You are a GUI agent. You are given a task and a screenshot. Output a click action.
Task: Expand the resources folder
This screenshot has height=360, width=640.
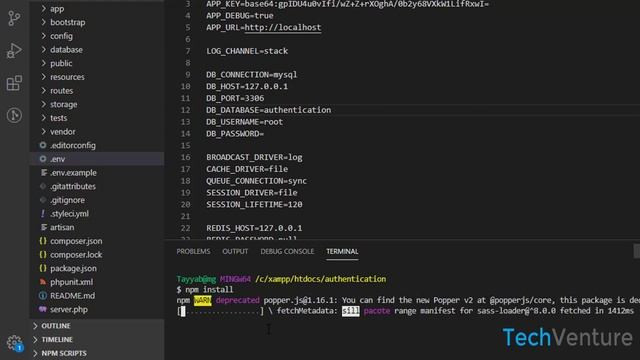(44, 77)
